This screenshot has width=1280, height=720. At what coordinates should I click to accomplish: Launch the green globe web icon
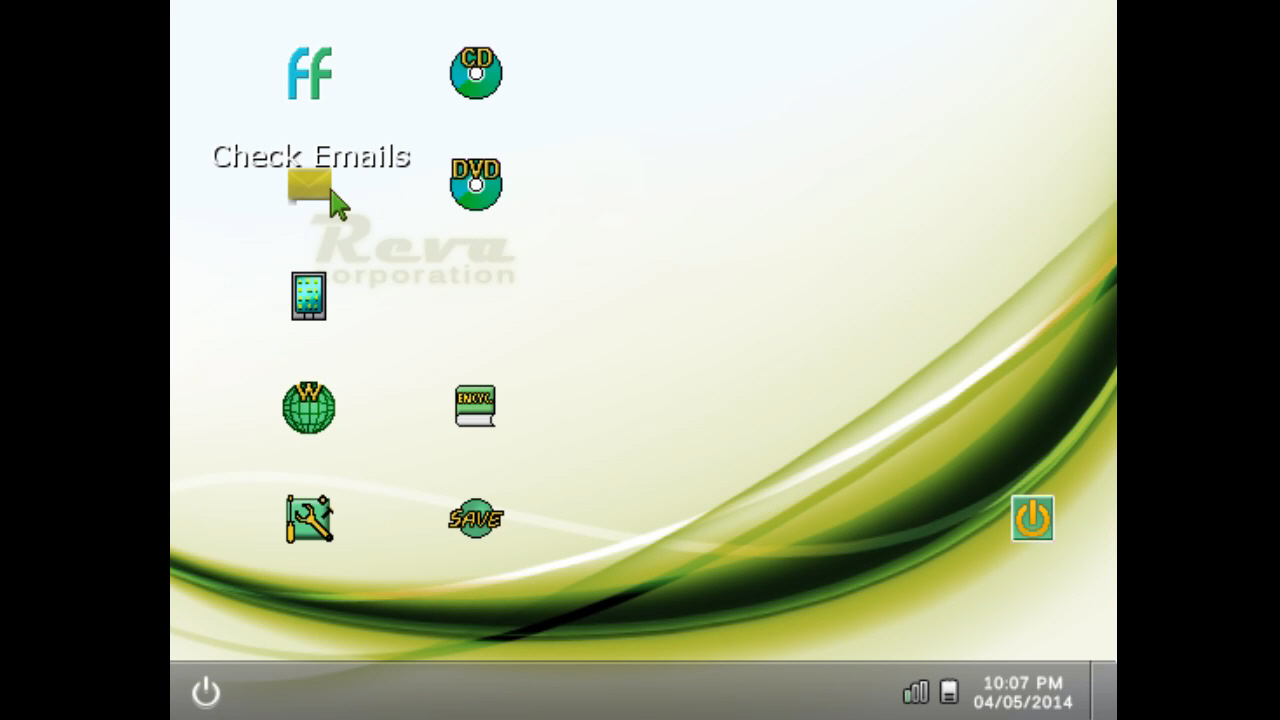tap(309, 407)
